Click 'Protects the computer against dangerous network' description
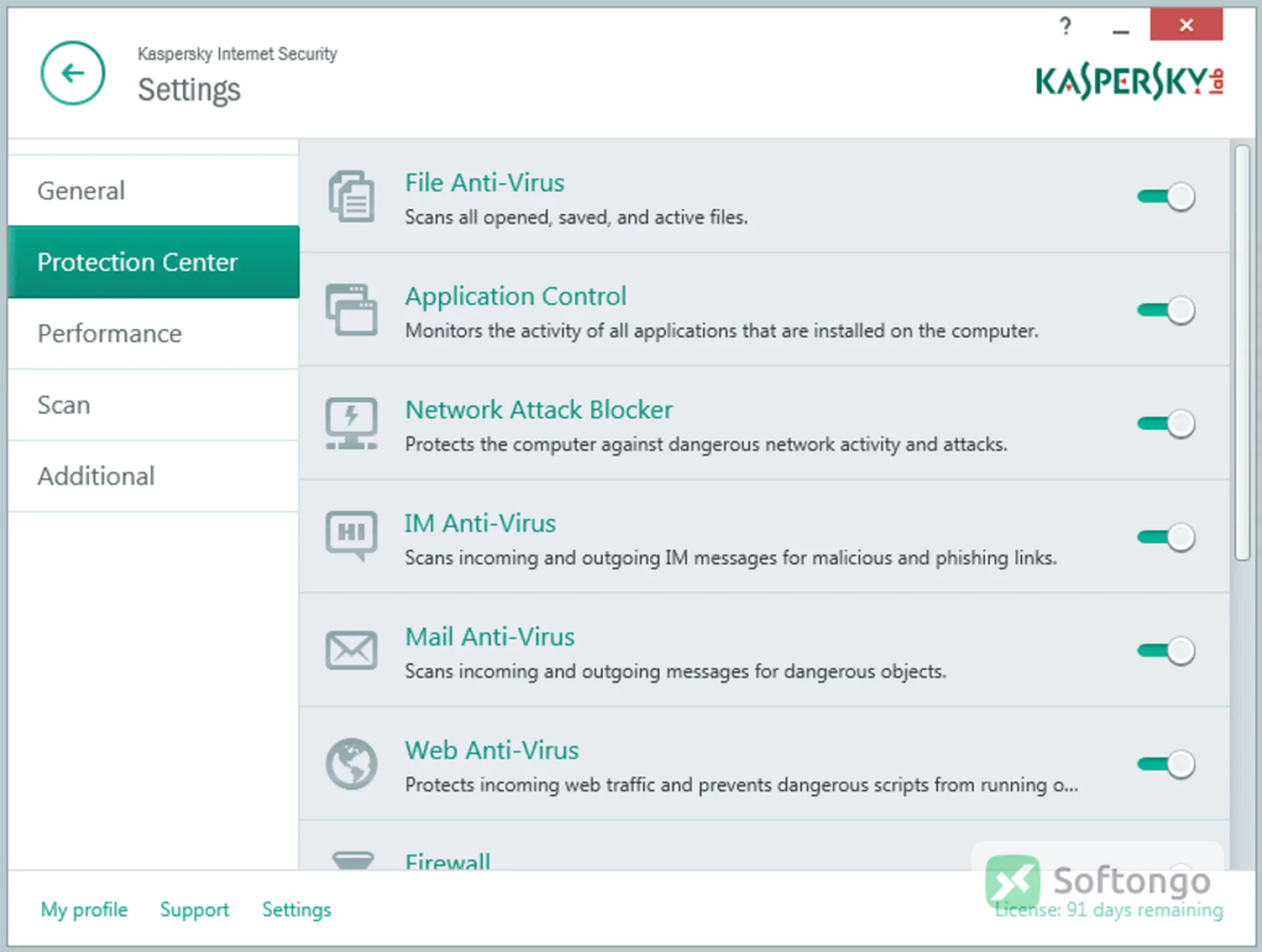Screen dimensions: 1262x952 pyautogui.click(x=706, y=444)
